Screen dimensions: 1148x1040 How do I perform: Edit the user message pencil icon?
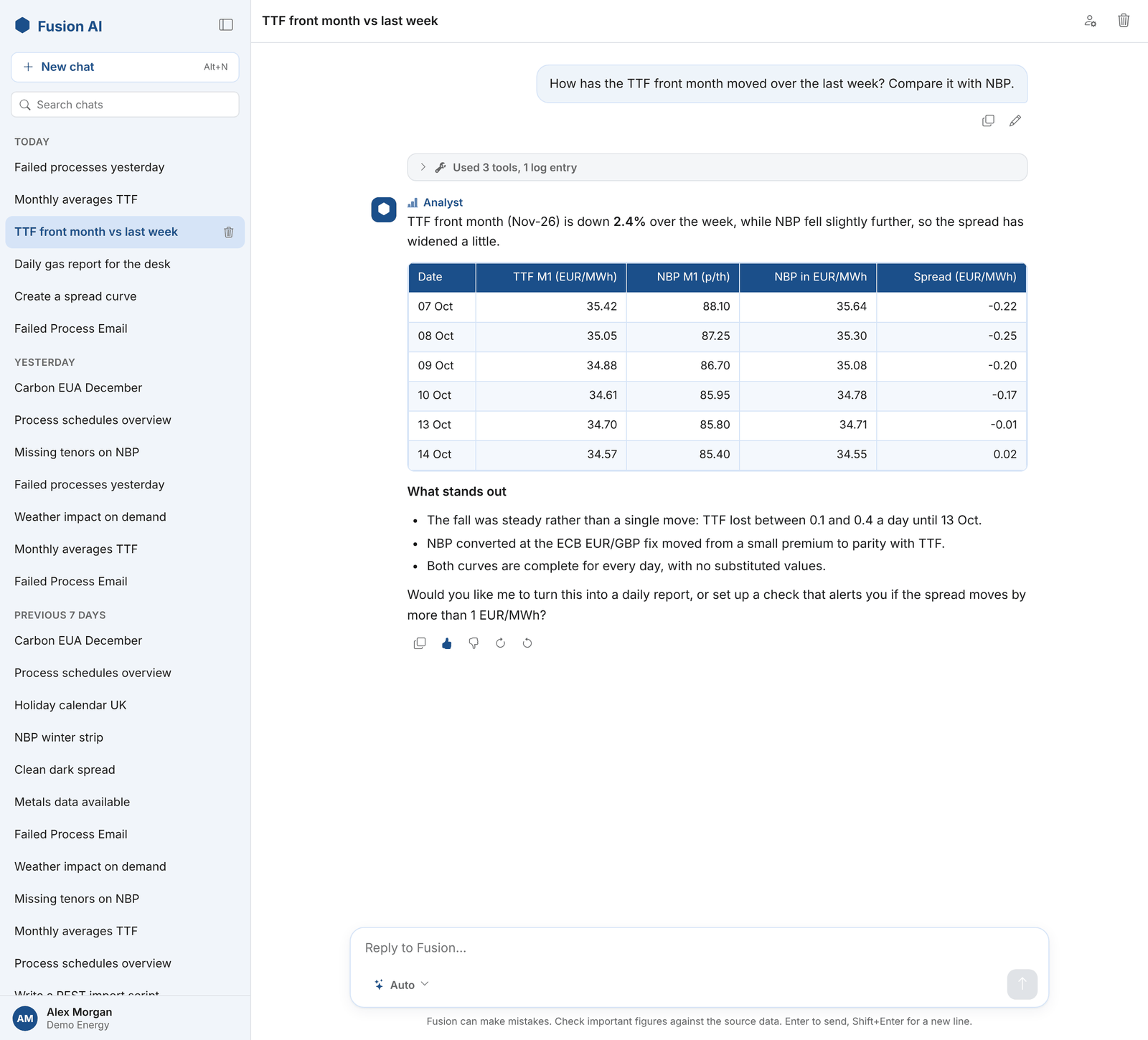coord(1015,120)
